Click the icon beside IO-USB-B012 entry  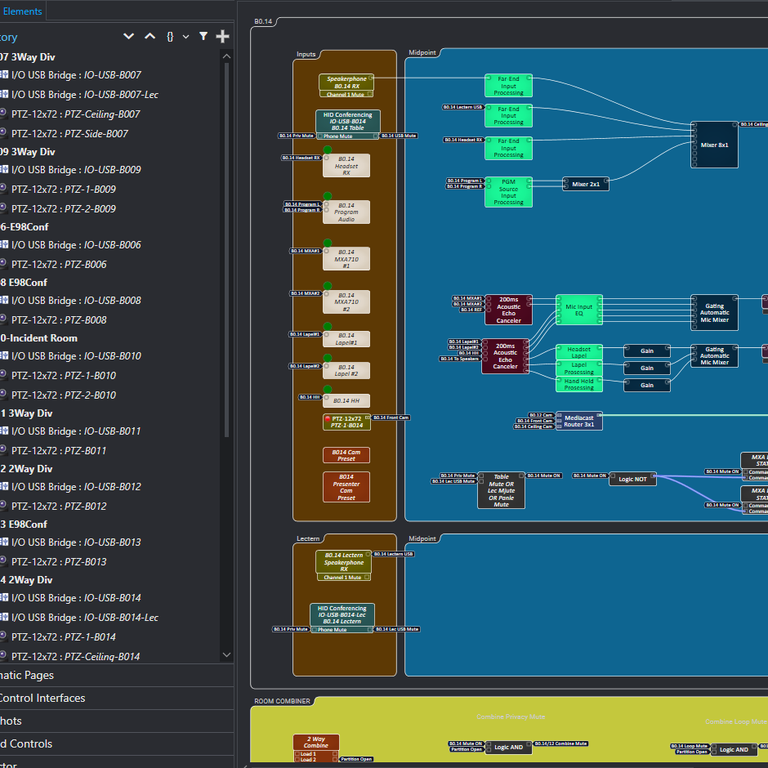(x=4, y=486)
